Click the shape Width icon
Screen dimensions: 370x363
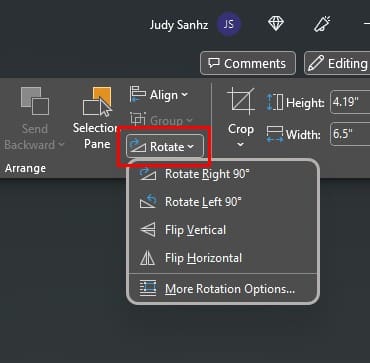pyautogui.click(x=275, y=134)
